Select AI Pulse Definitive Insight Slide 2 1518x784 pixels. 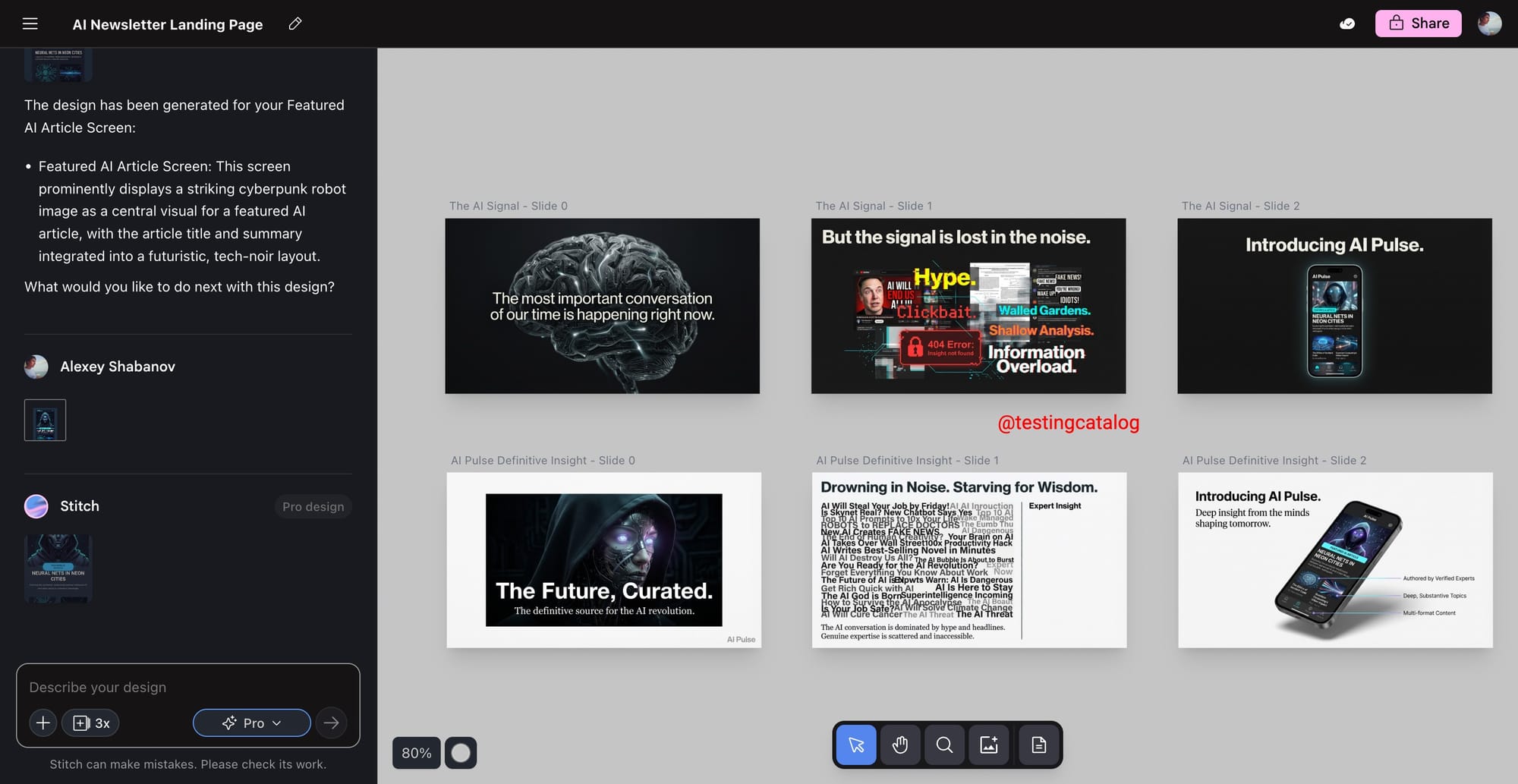point(1334,560)
